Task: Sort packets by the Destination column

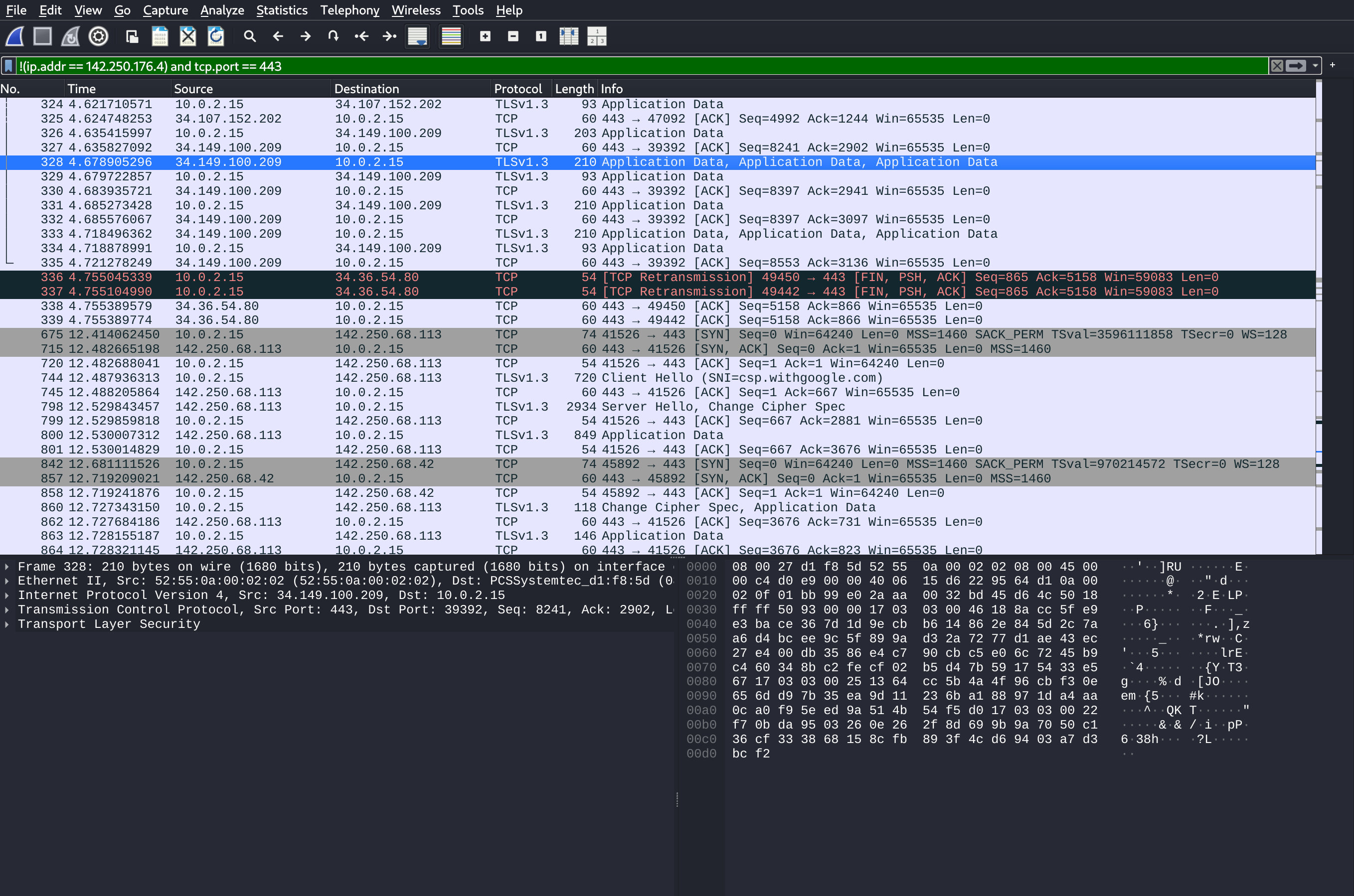Action: pos(411,89)
